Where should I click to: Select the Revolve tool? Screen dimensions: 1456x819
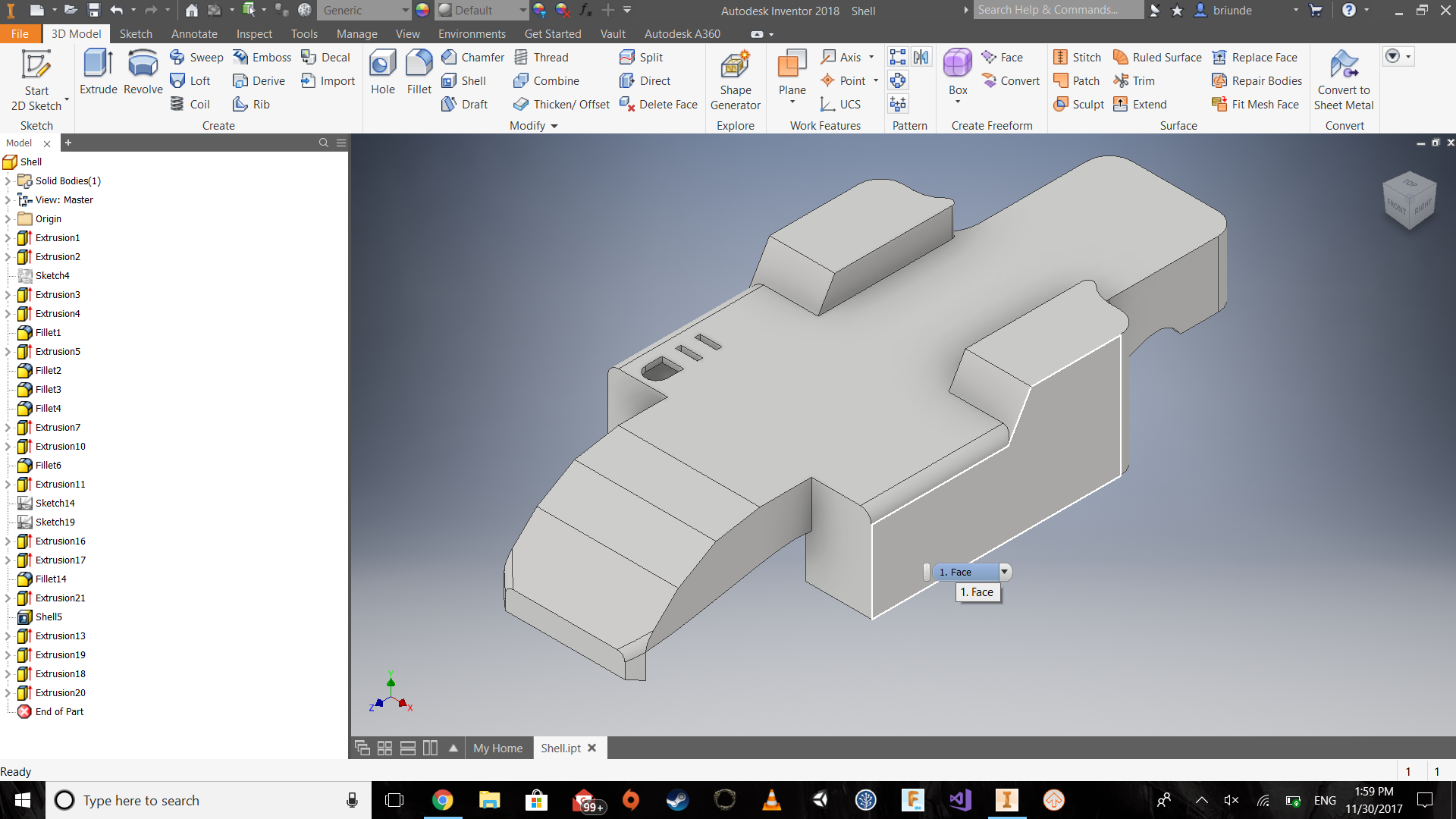click(143, 72)
